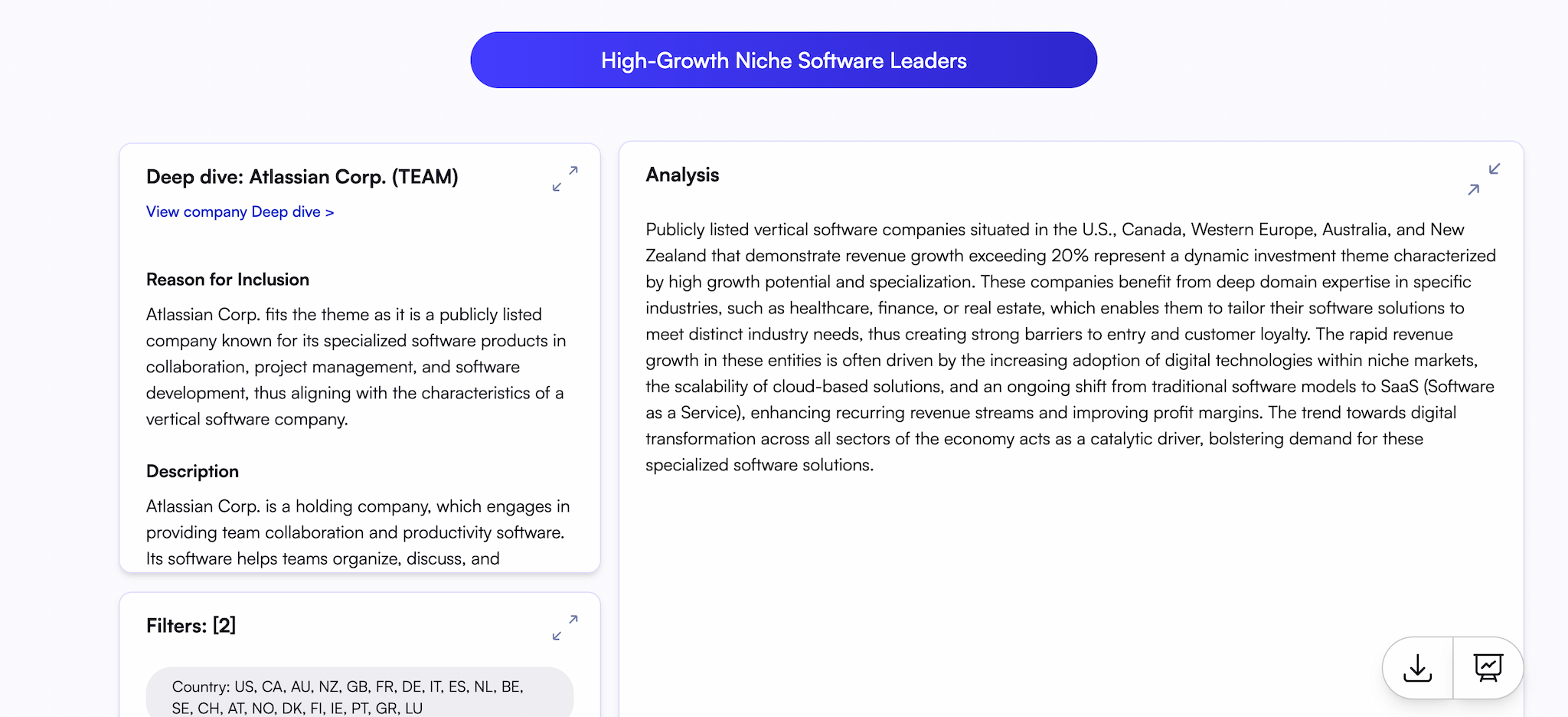Viewport: 1568px width, 717px height.
Task: Click the Analysis heading
Action: [x=682, y=175]
